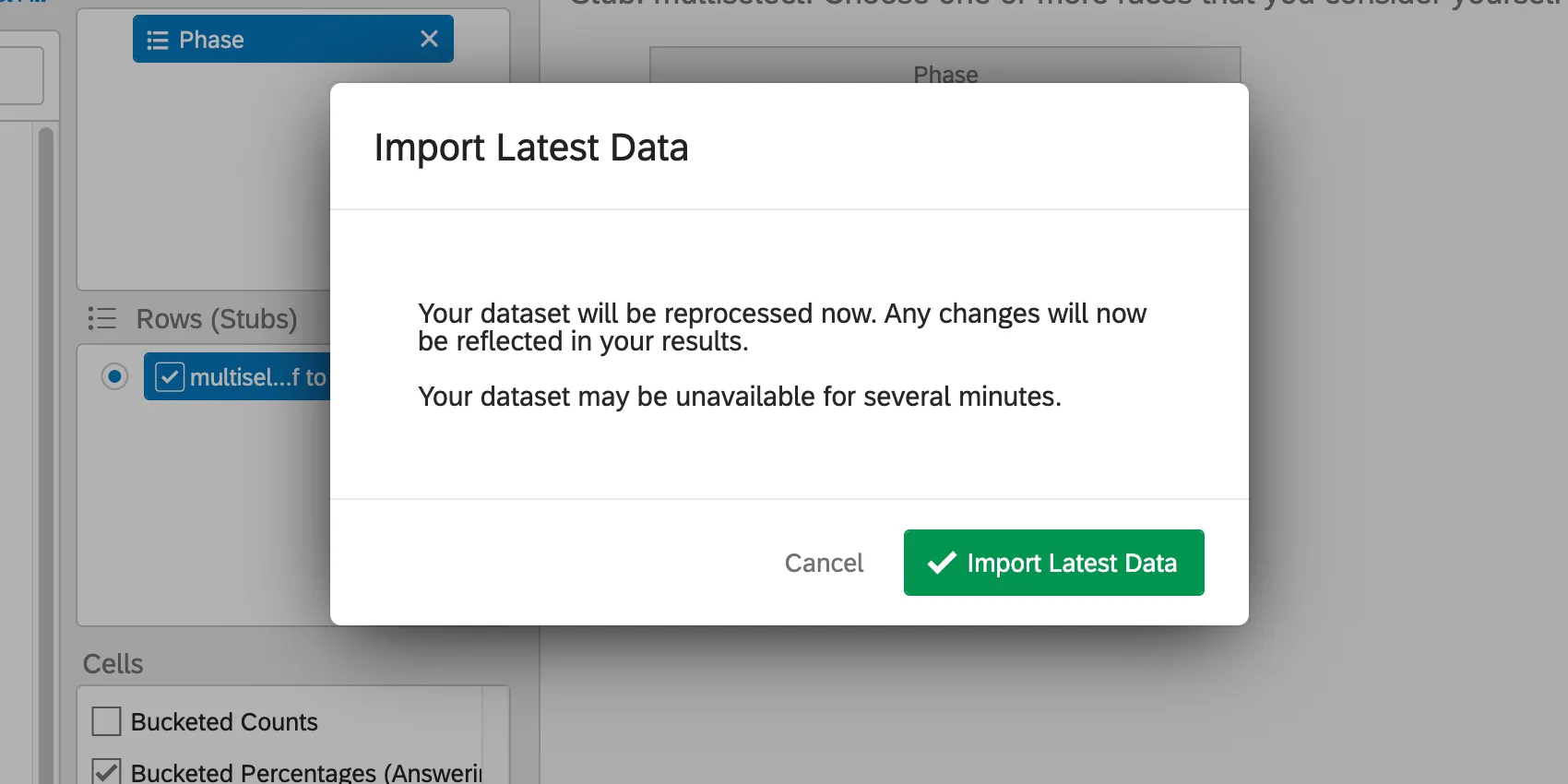Select the radio button beside the multisel row
1568x784 pixels.
click(114, 376)
